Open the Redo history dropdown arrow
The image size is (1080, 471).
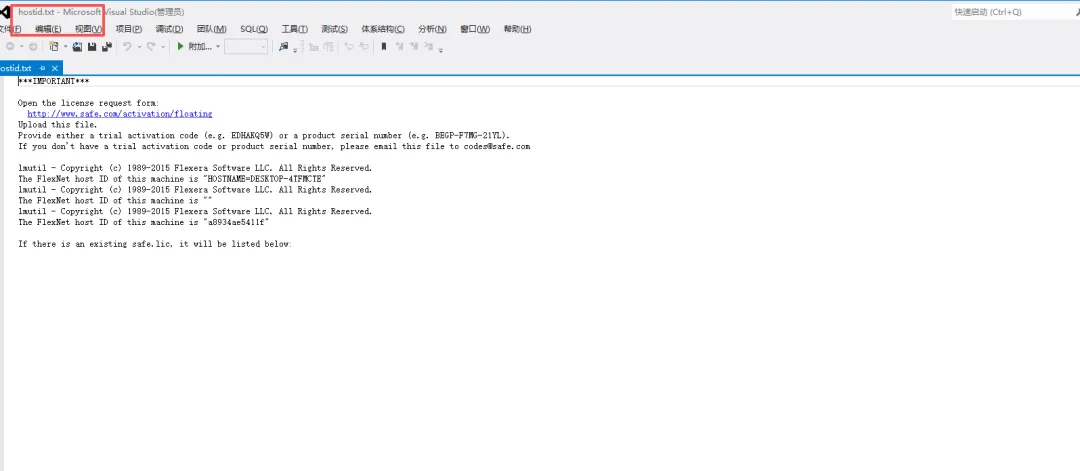(163, 47)
